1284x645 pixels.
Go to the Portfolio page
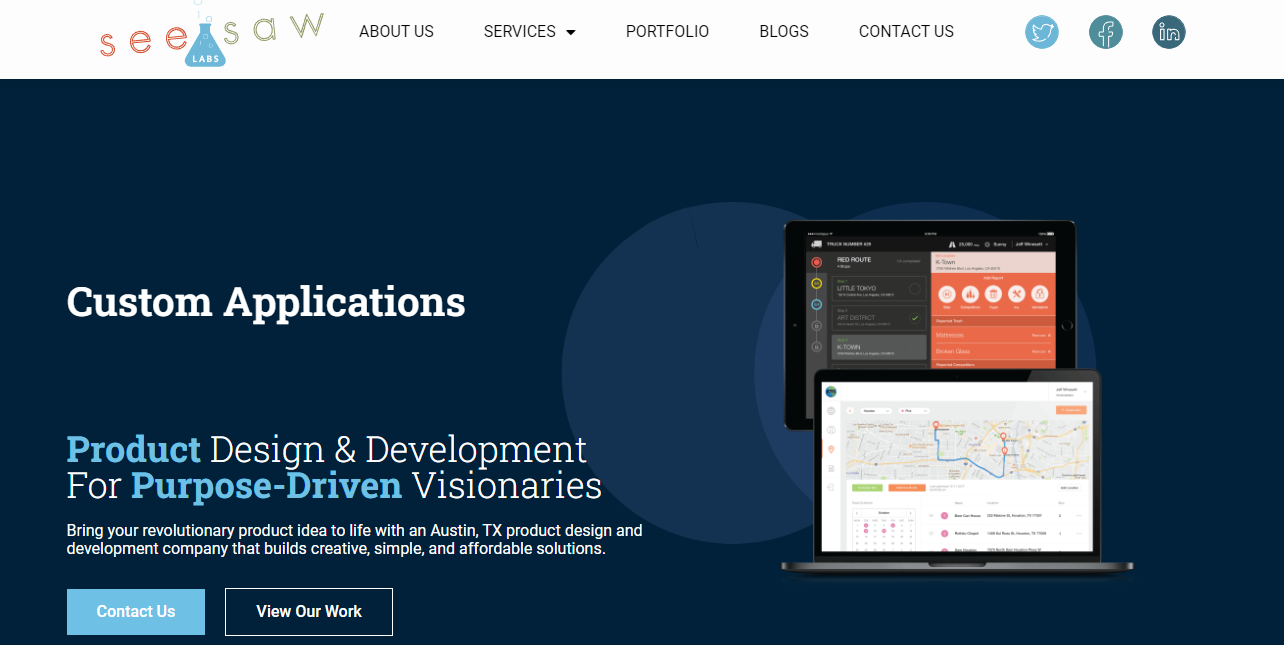point(667,31)
